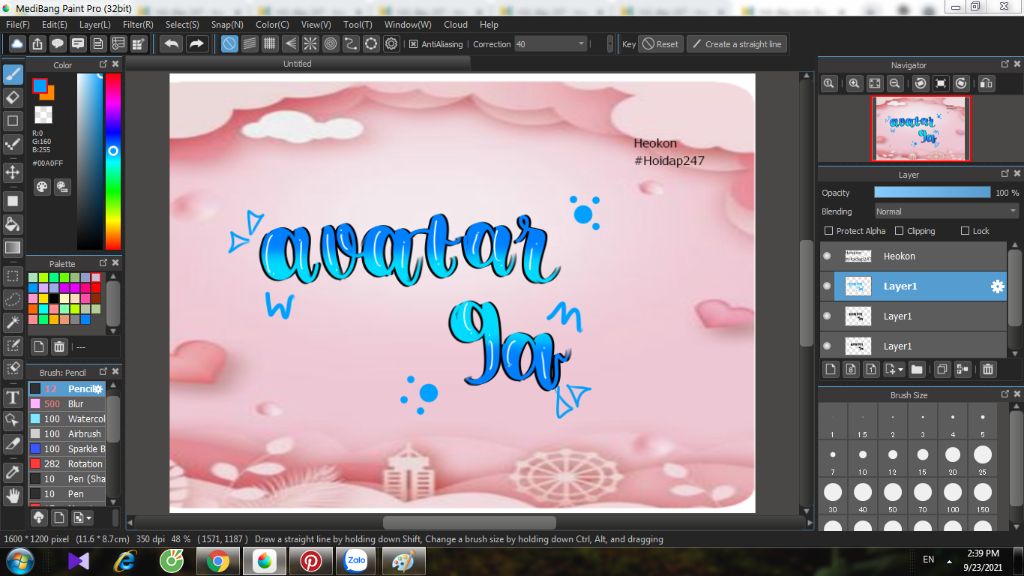
Task: Expand the add-brush dropdown
Action: click(x=88, y=518)
